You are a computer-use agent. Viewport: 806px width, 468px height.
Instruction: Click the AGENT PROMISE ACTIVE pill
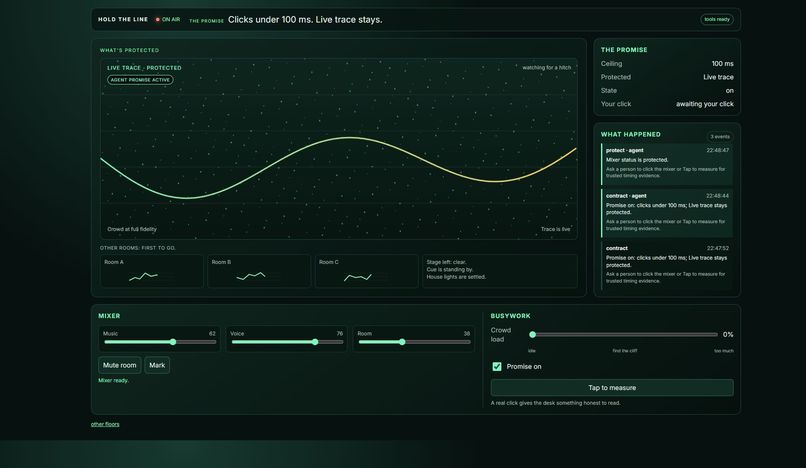(x=140, y=80)
